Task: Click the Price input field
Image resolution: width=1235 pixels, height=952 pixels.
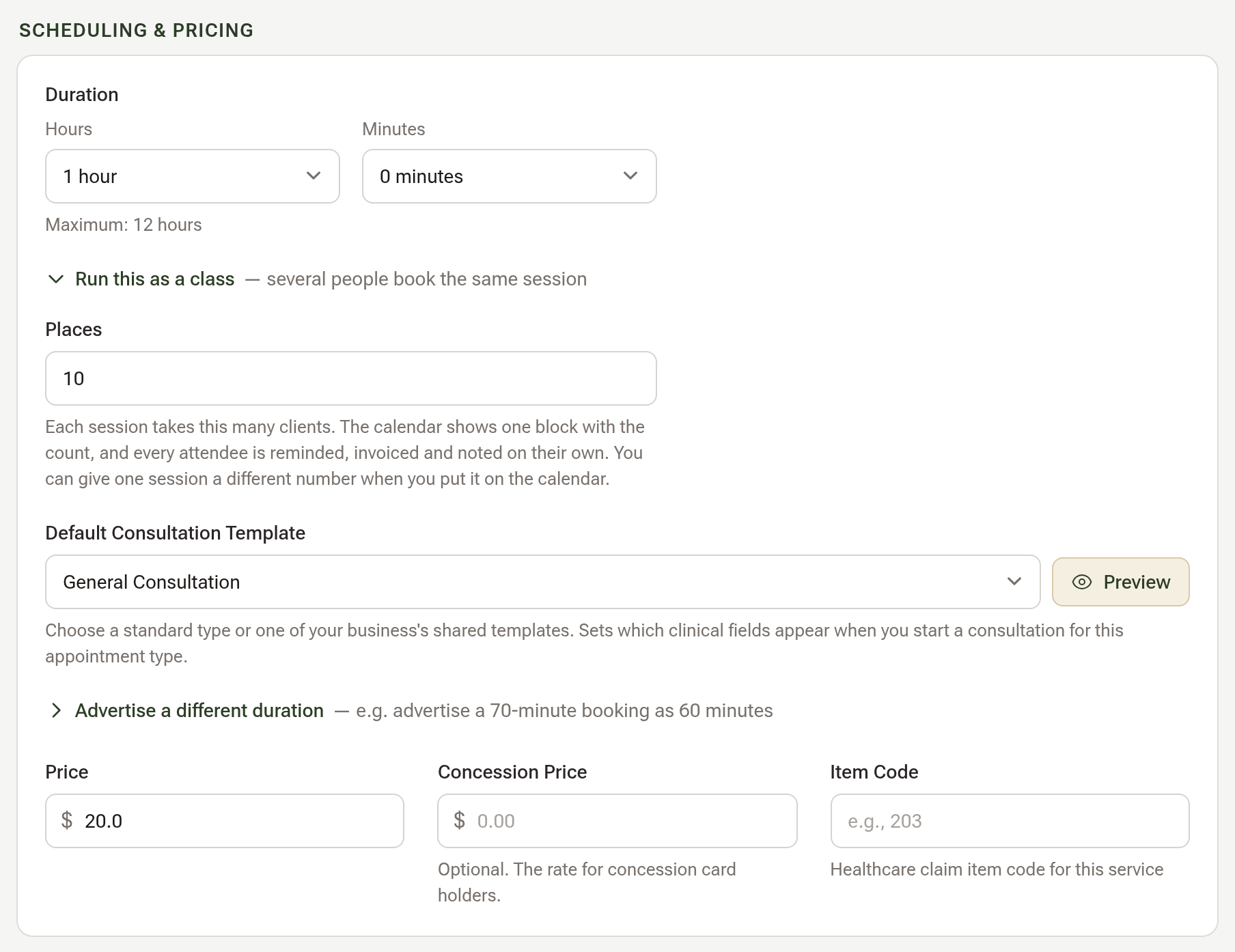Action: click(225, 821)
